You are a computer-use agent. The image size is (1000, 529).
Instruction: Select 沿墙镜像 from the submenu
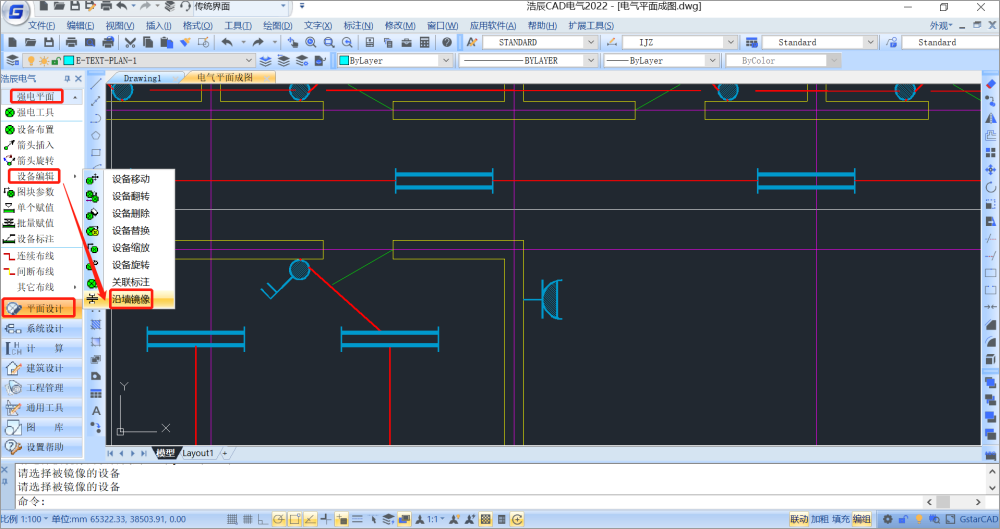coord(131,299)
